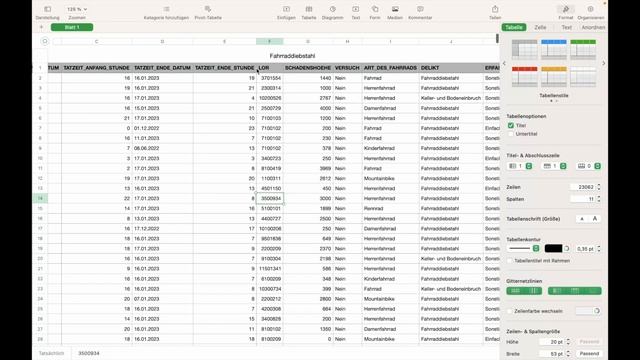Screen dimensions: 640x360
Task: Click the Teilen share icon
Action: click(x=495, y=9)
